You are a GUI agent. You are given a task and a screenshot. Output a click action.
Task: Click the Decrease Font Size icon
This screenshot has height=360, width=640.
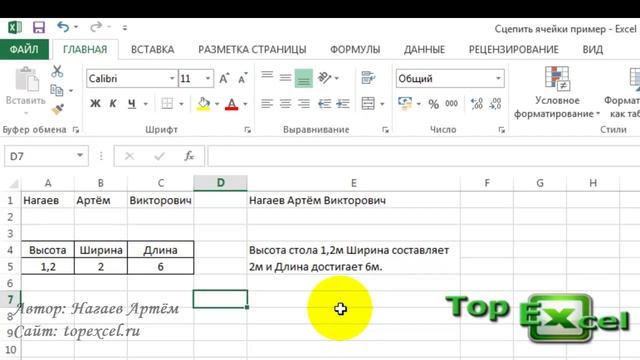[242, 78]
